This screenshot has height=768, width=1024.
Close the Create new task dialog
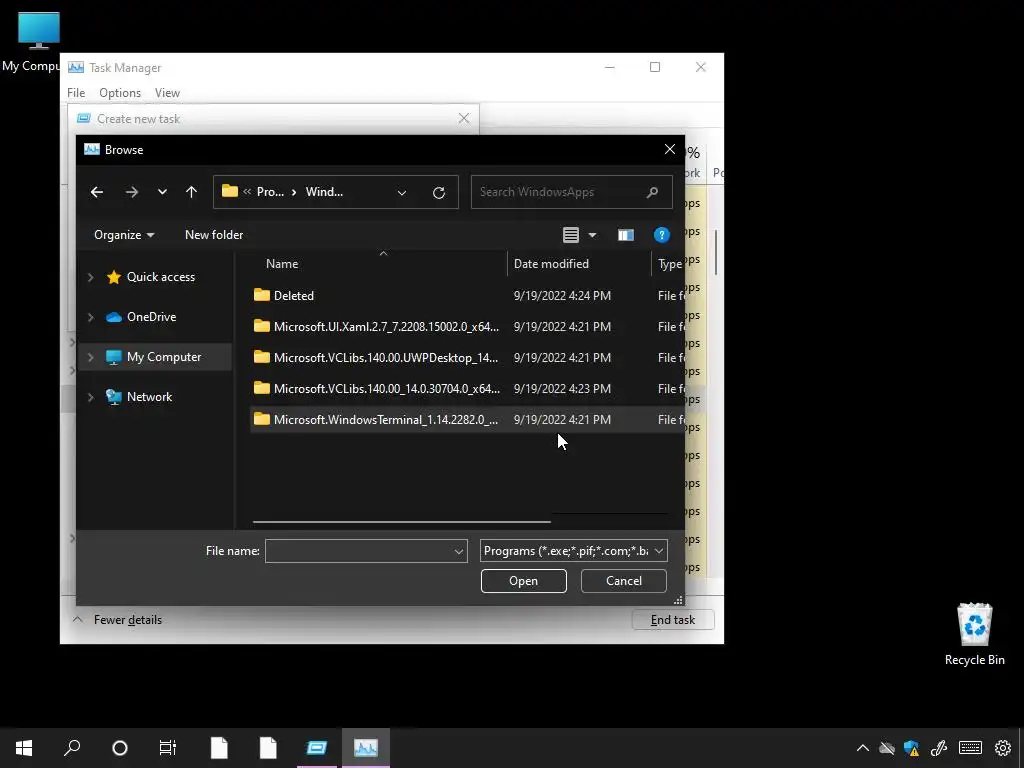click(464, 119)
